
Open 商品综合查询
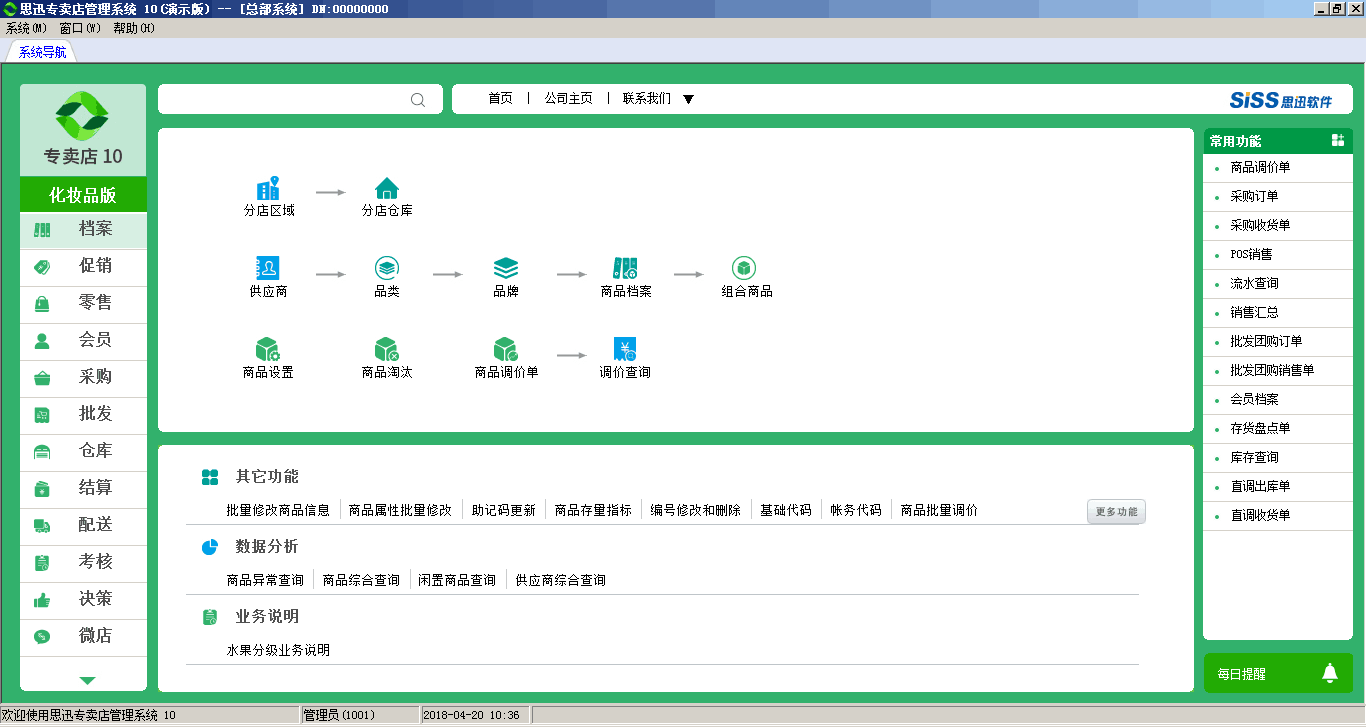click(361, 580)
